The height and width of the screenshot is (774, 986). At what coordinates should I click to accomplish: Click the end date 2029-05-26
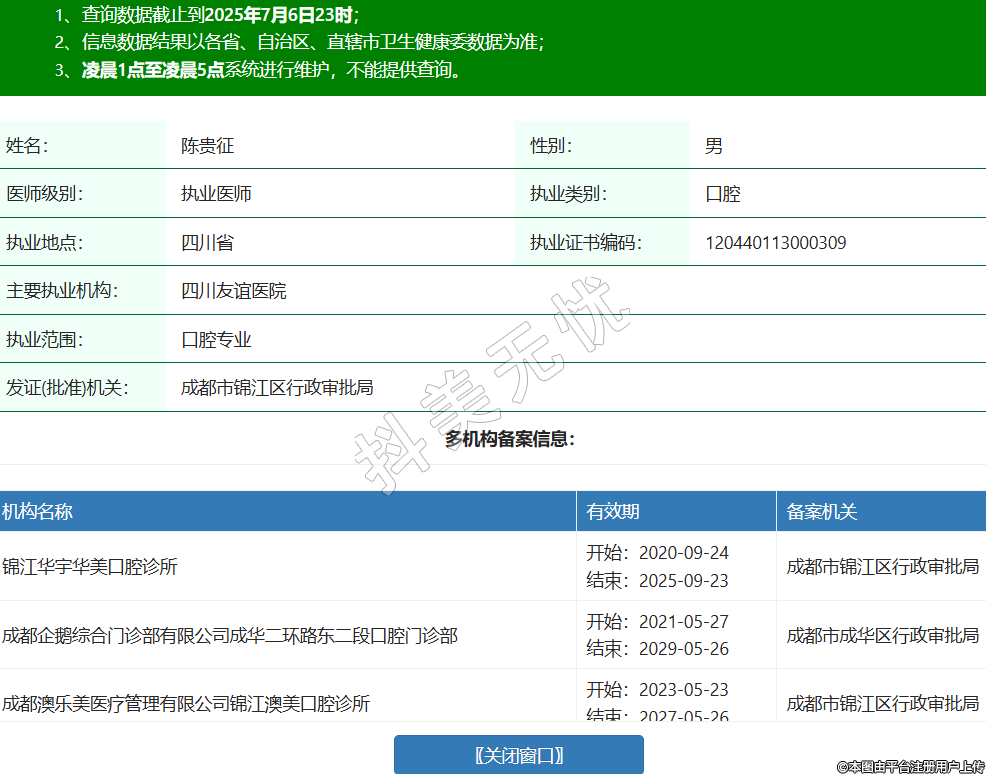point(683,649)
